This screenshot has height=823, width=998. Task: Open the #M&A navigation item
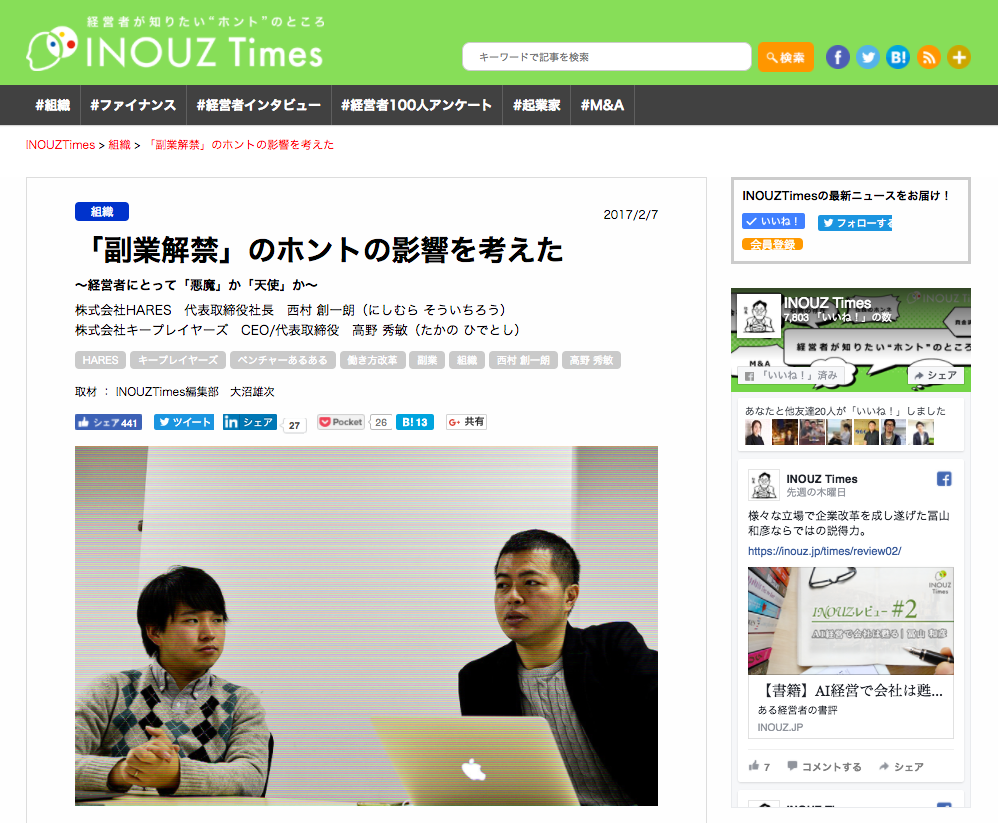[x=602, y=105]
